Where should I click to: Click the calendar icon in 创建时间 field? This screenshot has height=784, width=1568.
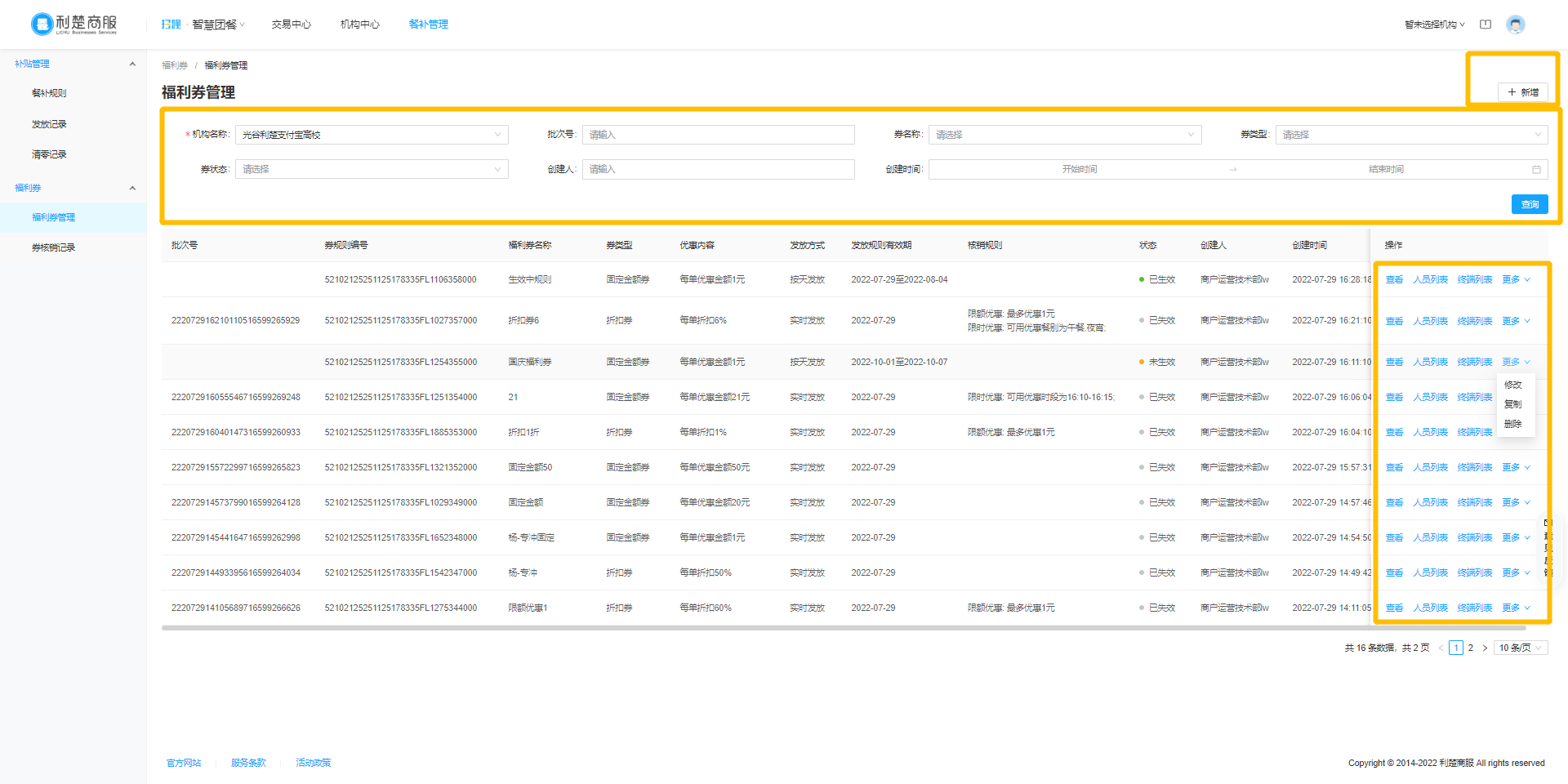(1536, 169)
